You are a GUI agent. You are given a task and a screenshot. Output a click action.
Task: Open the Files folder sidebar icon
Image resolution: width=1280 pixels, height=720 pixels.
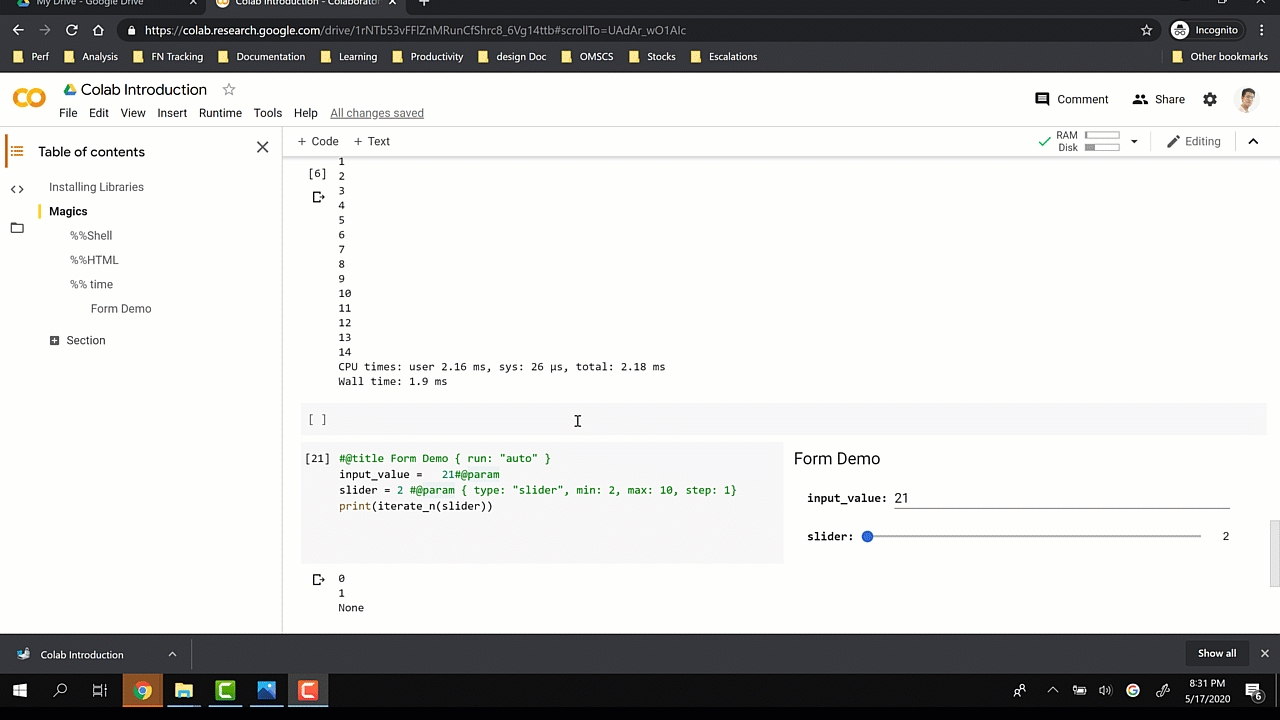(17, 228)
